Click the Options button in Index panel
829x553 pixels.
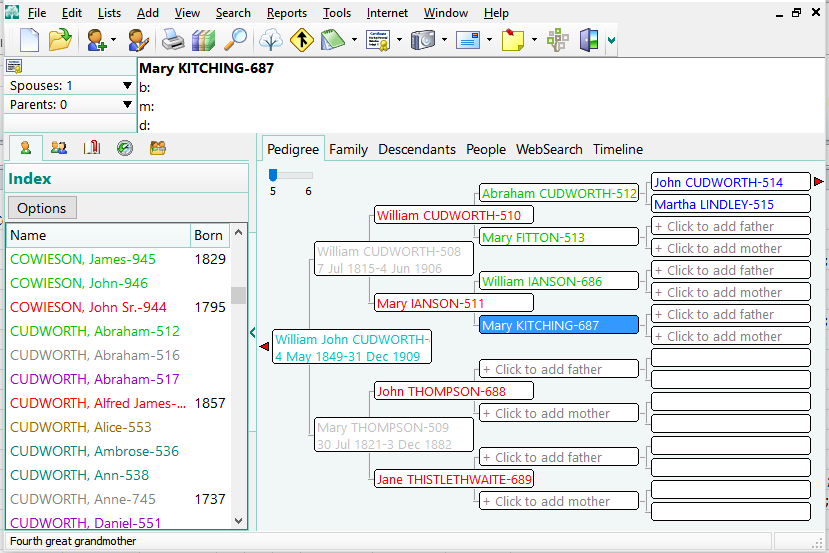42,208
